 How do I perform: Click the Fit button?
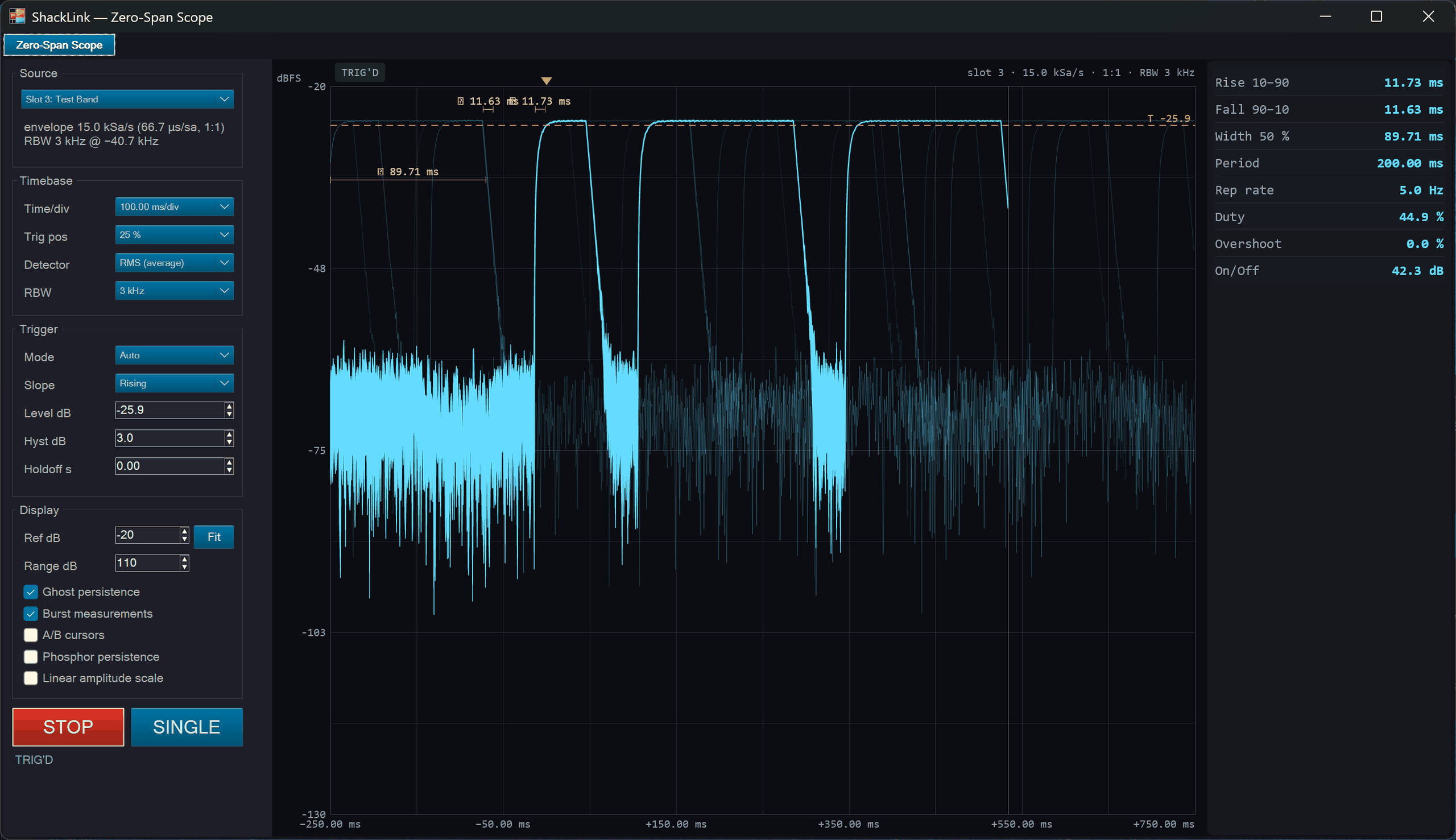214,537
